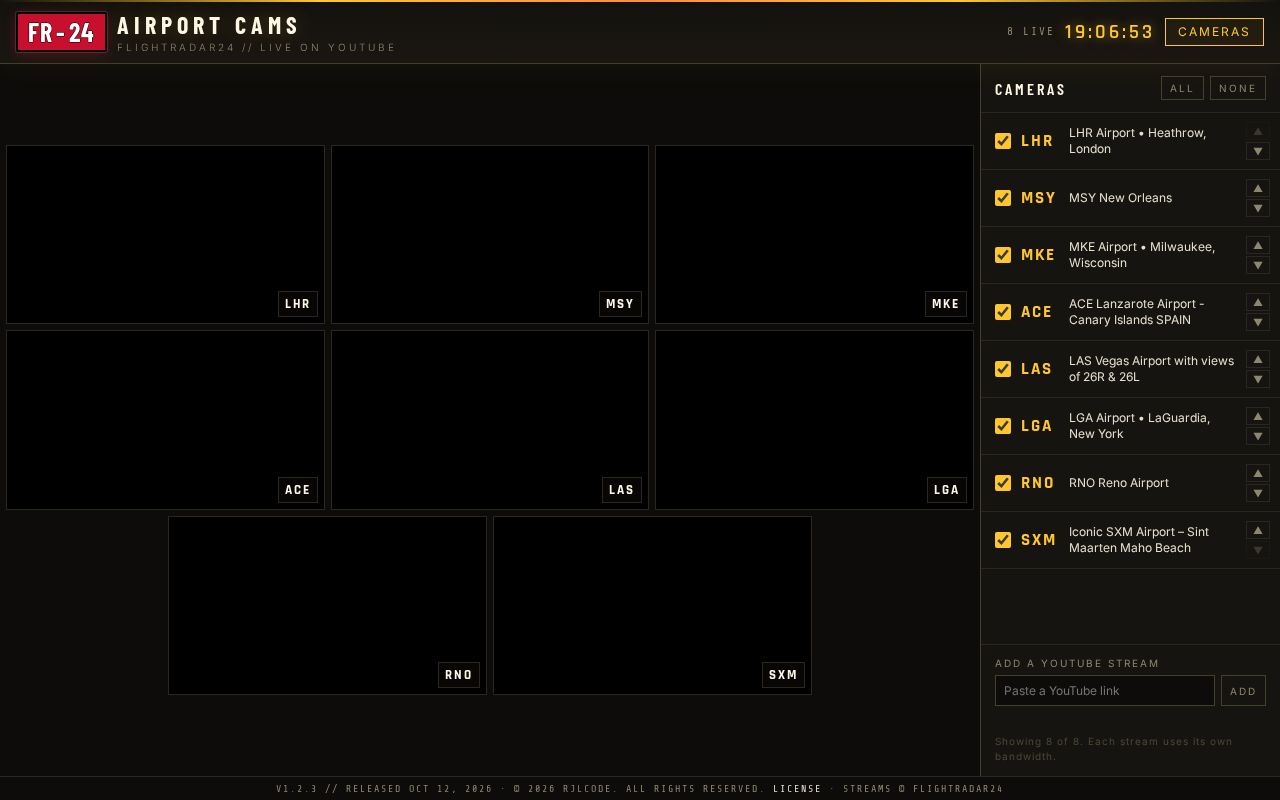Move LGA camera up in list

pyautogui.click(x=1258, y=416)
